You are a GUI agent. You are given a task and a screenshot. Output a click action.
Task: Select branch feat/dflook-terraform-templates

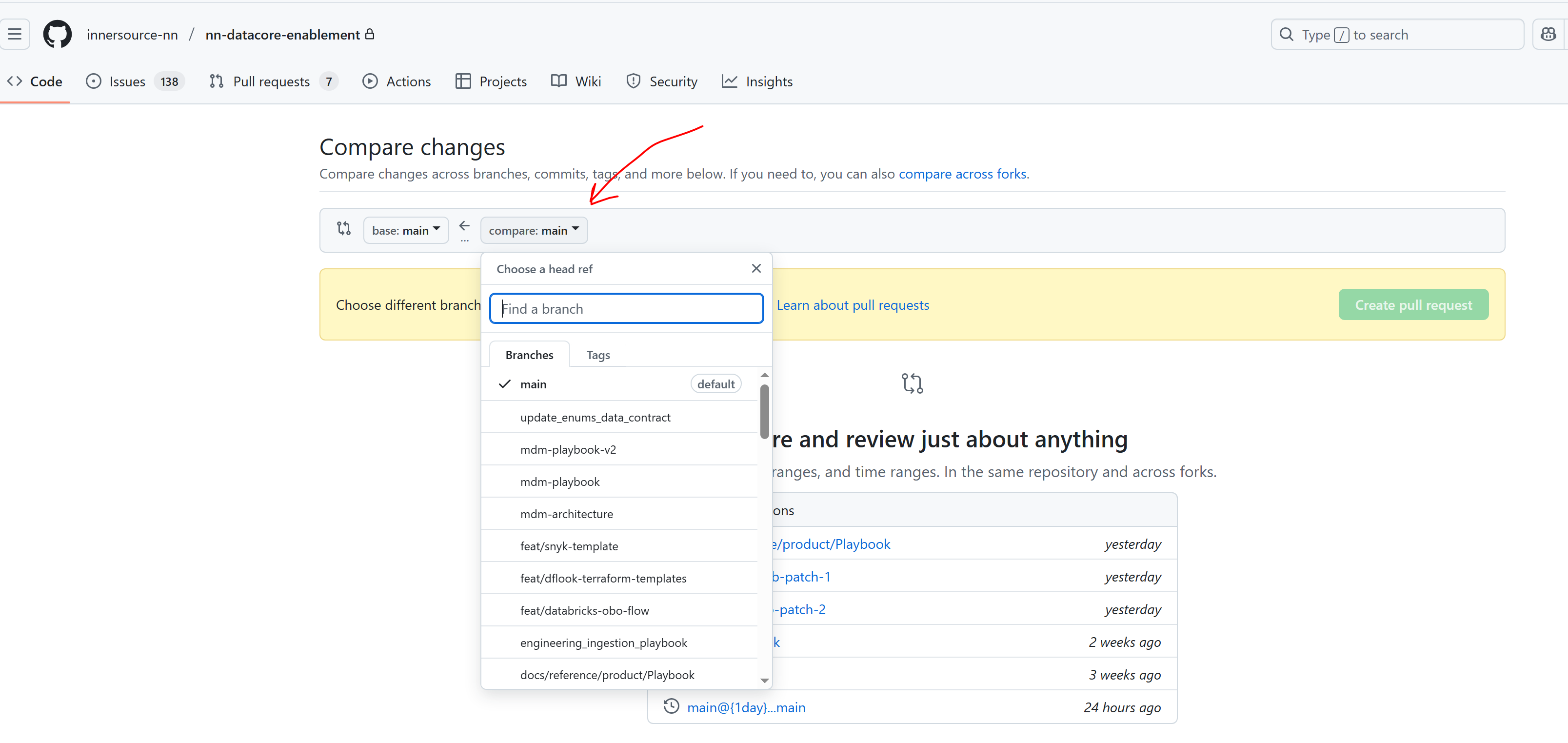(619, 579)
